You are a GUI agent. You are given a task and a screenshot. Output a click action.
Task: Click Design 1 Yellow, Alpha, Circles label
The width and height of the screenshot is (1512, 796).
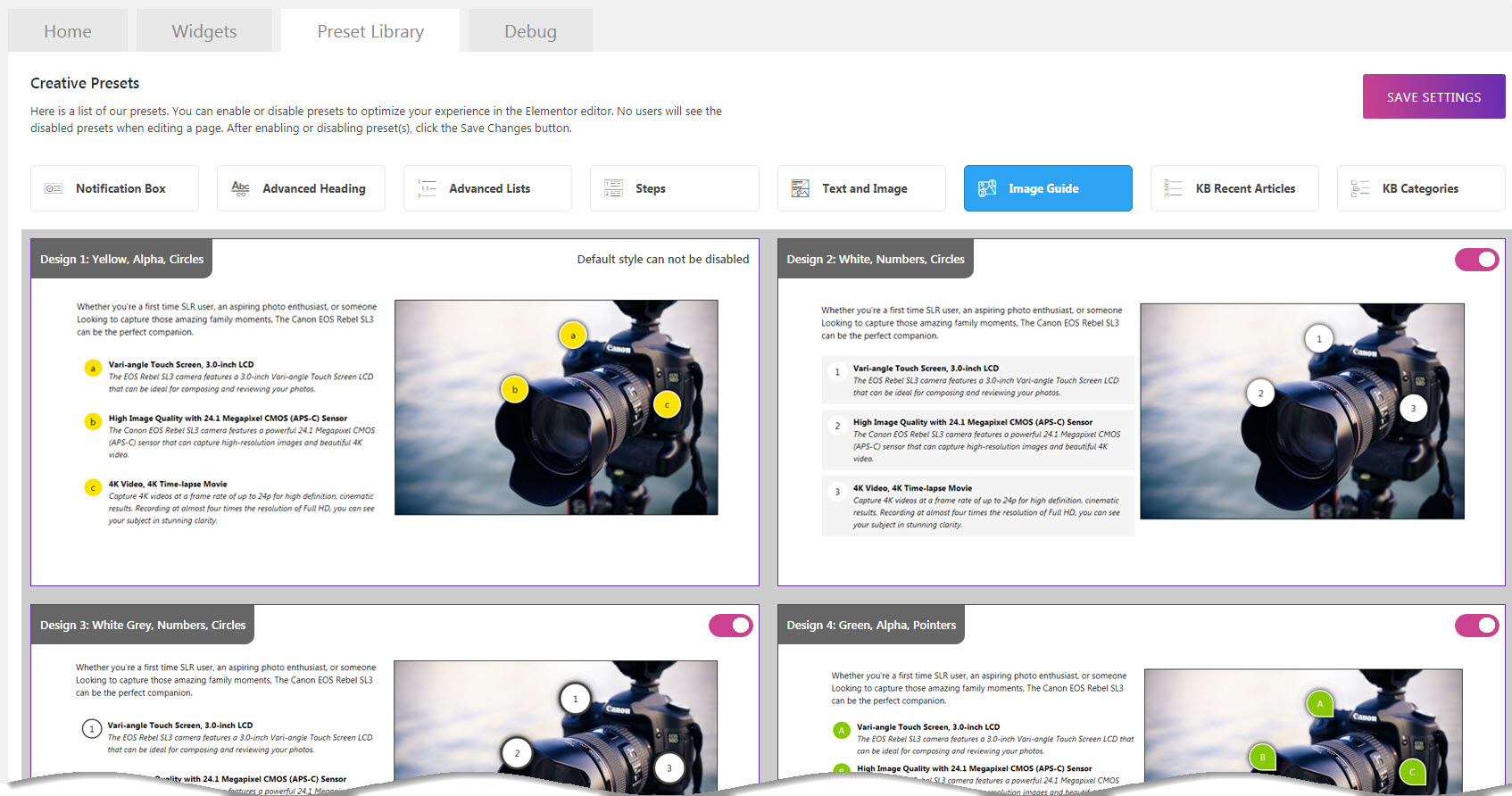121,259
